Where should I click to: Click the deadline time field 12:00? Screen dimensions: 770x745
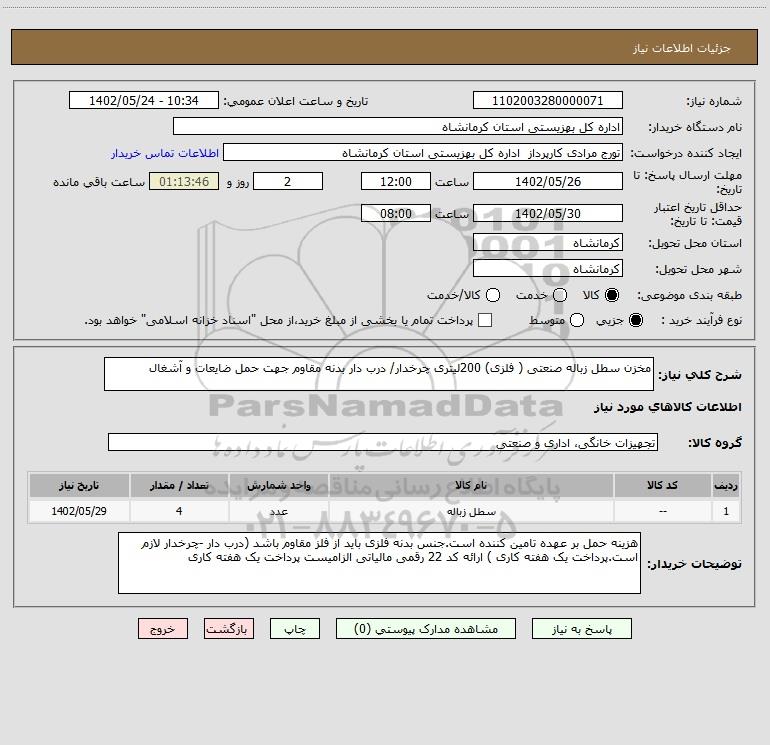396,181
